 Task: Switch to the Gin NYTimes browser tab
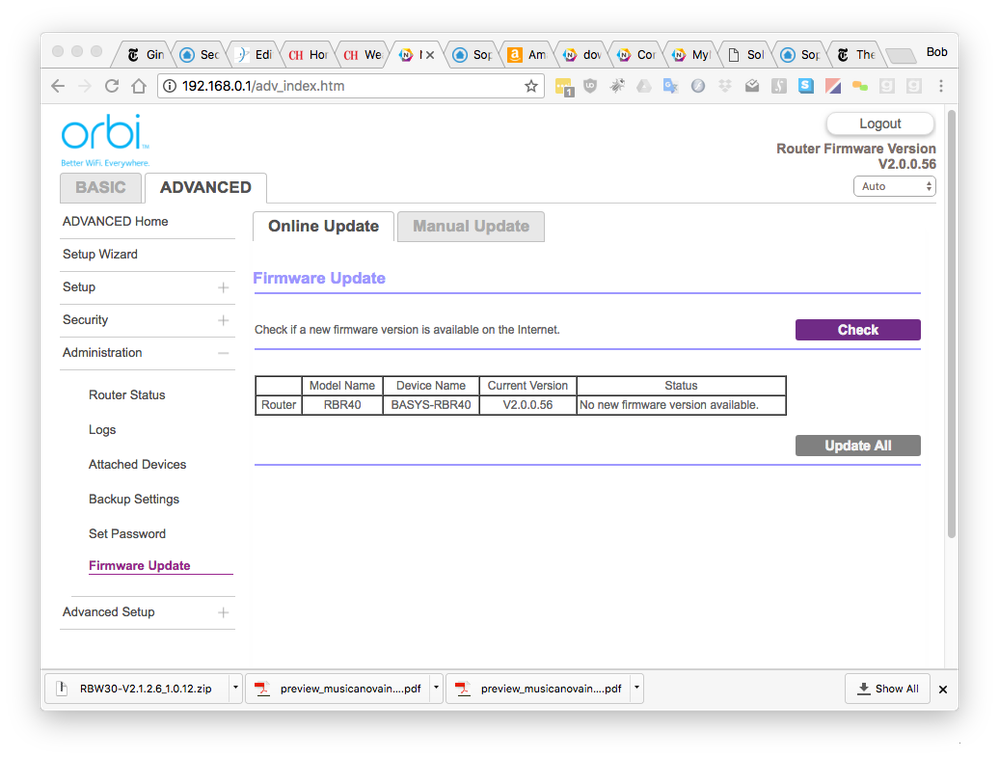pos(146,55)
